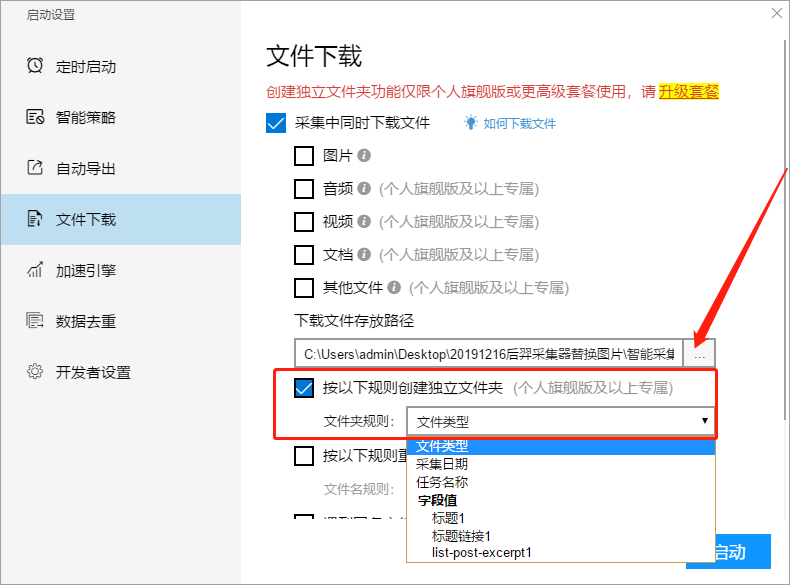Click the 下载文件存放路径 label

tap(354, 320)
